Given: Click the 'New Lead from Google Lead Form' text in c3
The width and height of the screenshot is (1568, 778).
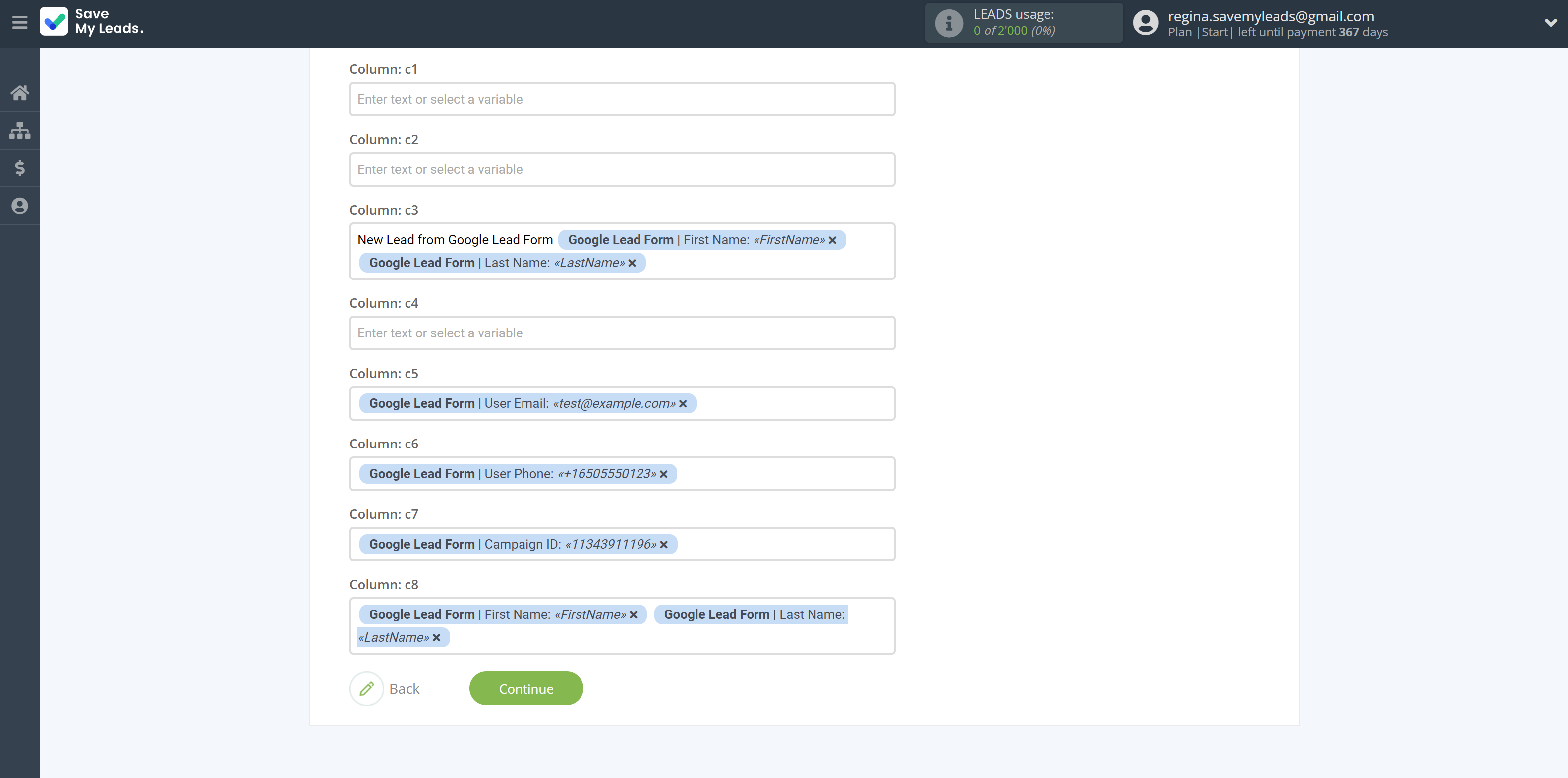Looking at the screenshot, I should [455, 240].
